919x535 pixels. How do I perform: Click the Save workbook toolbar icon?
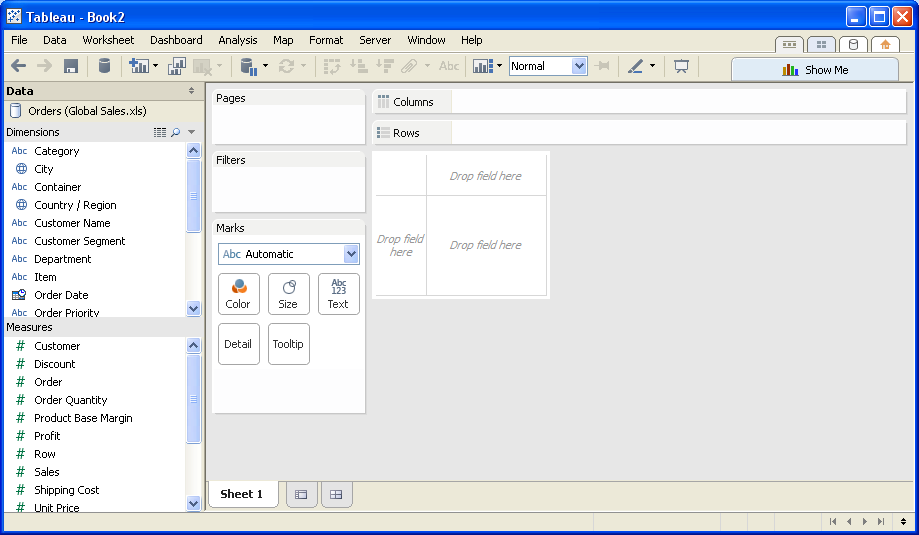71,66
